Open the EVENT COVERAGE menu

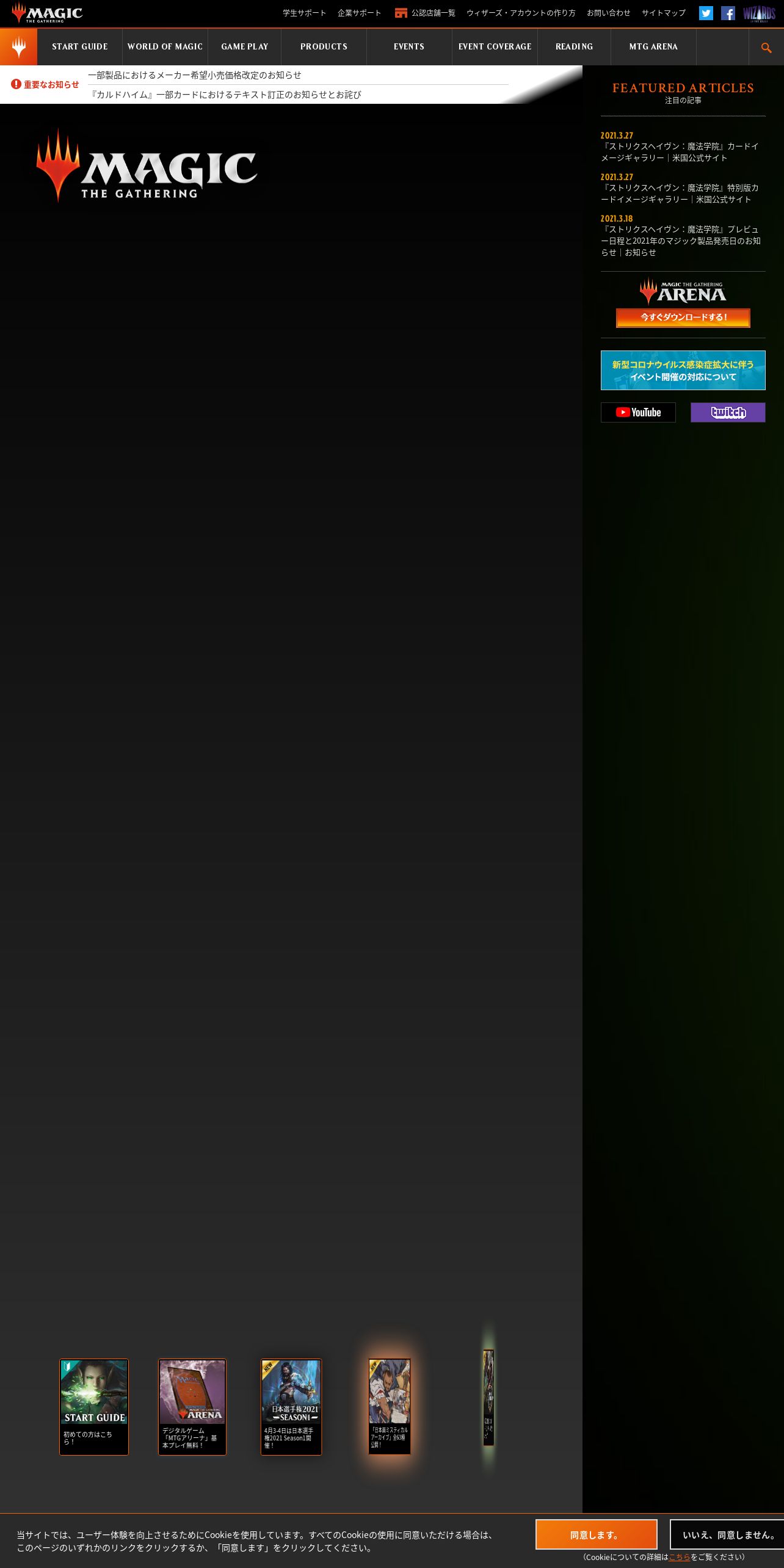[495, 47]
